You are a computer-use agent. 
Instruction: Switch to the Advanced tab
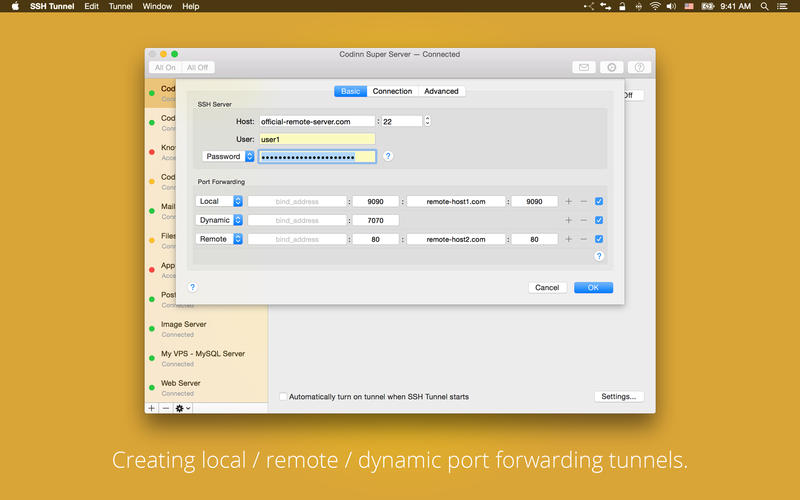[x=441, y=91]
